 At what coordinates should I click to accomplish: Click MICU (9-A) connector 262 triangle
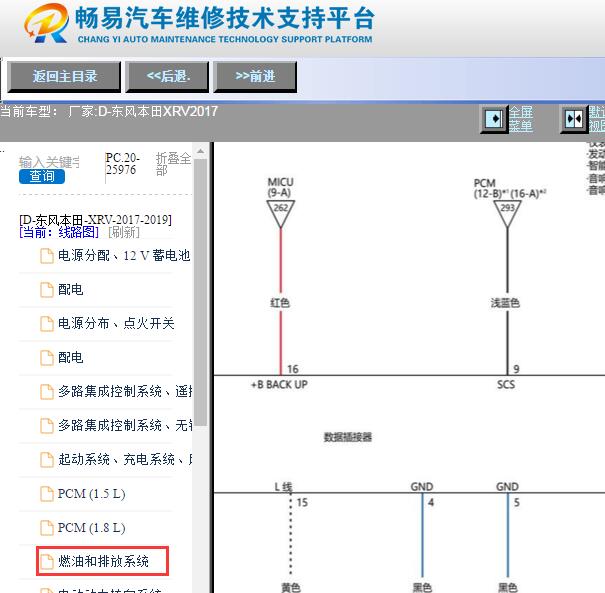(x=281, y=213)
